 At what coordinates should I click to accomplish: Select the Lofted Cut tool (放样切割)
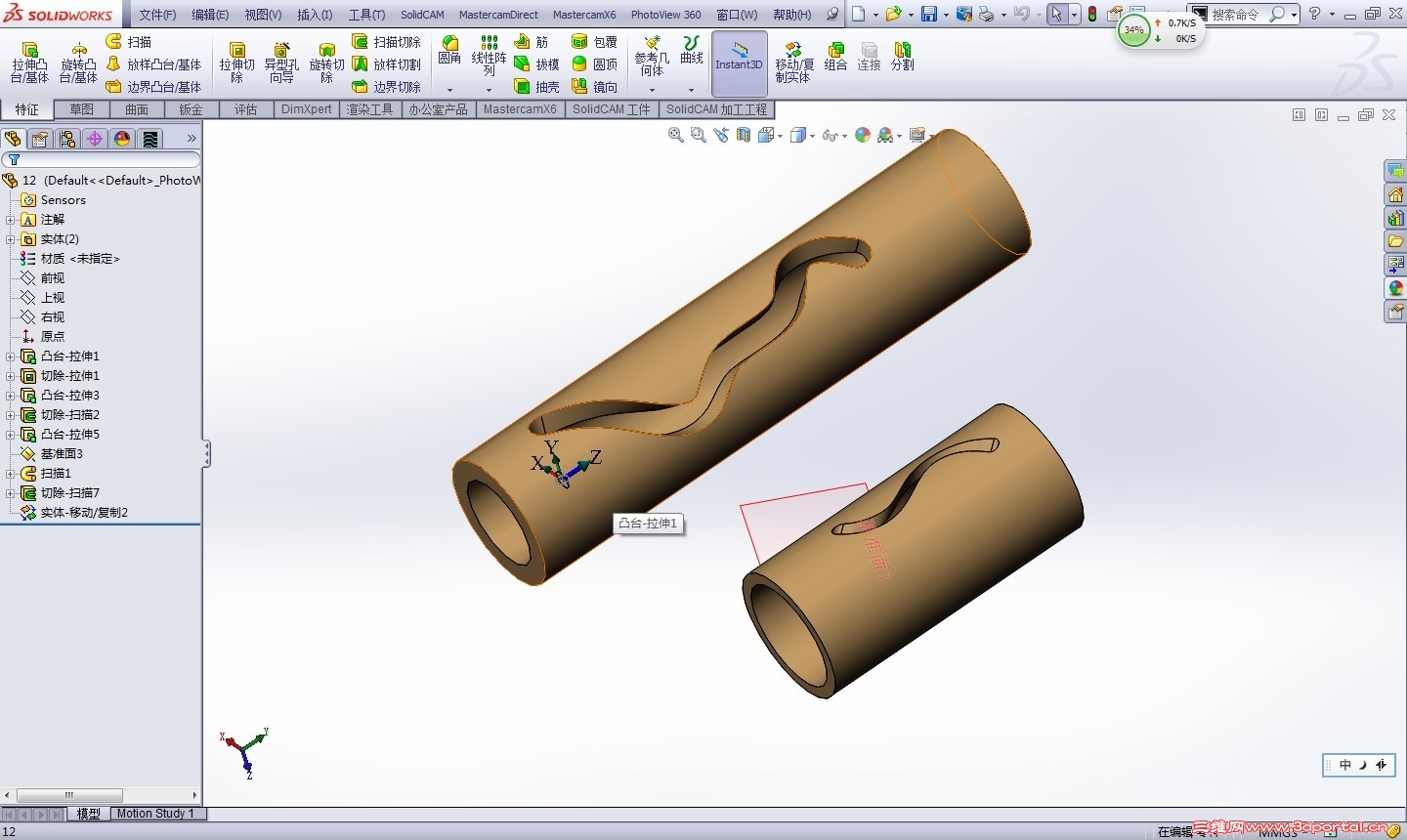point(386,64)
